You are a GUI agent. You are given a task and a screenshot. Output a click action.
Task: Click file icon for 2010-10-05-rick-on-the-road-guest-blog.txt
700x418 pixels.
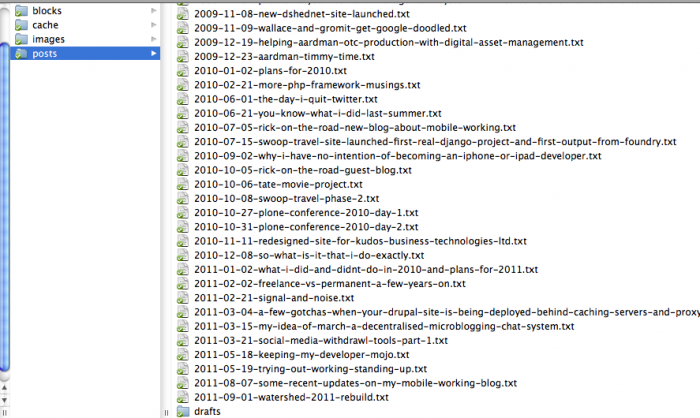point(183,170)
